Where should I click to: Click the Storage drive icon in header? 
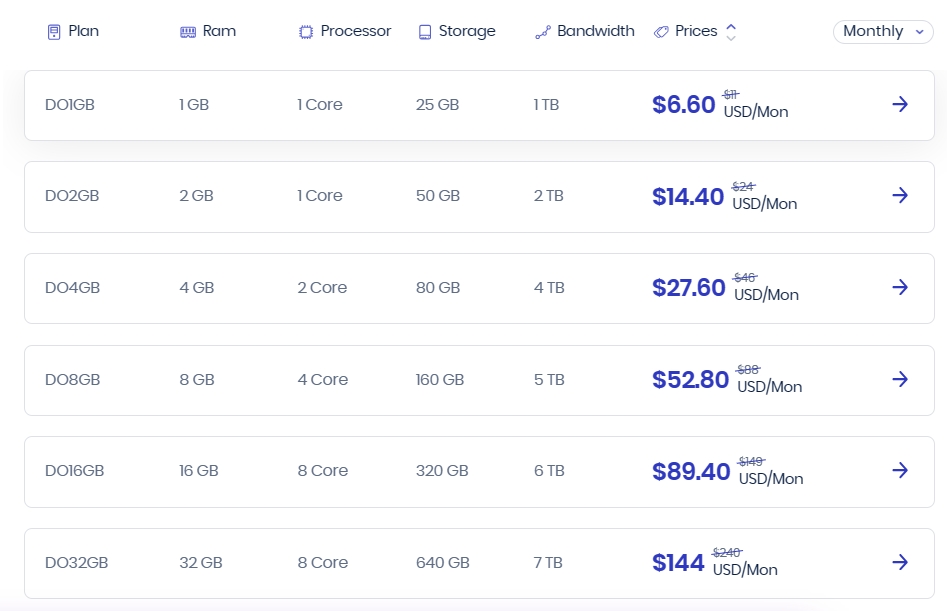pos(425,32)
